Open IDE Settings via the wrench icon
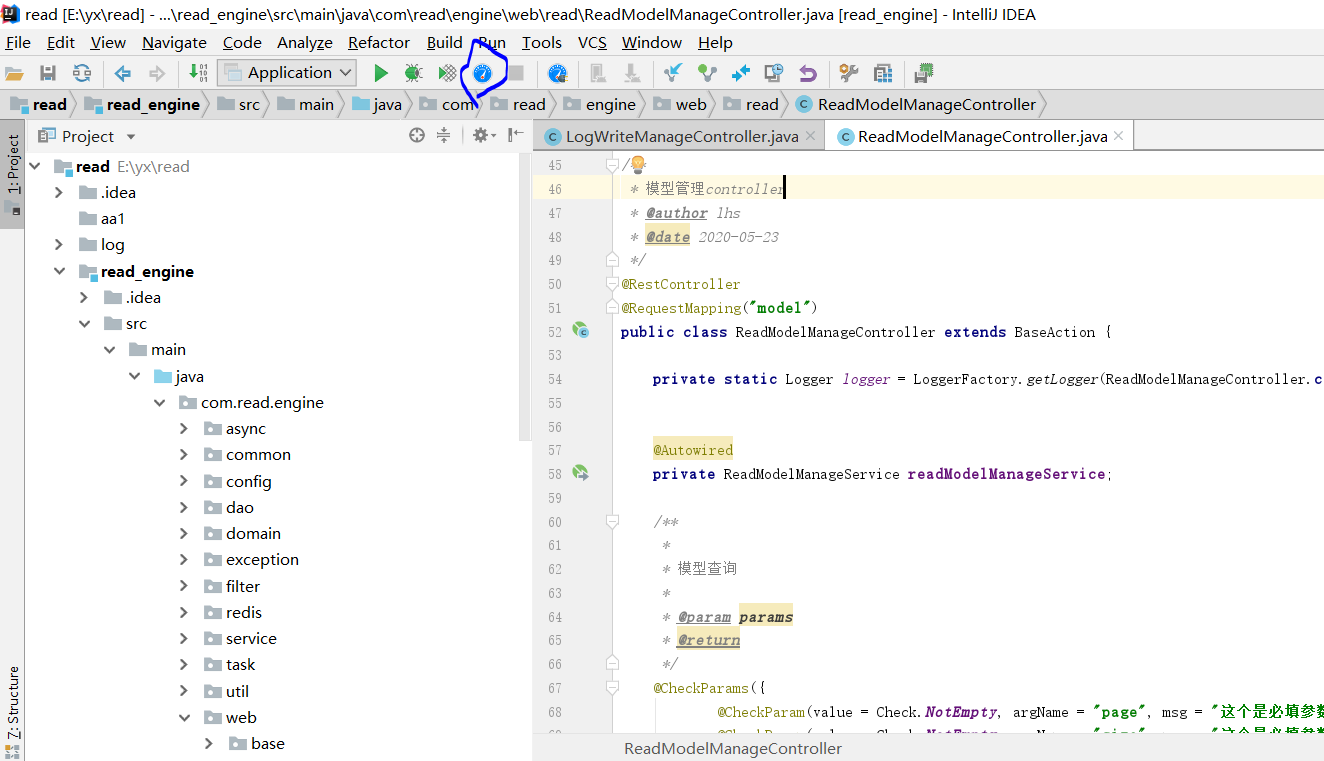Screen dimensions: 1324x761 pyautogui.click(x=847, y=72)
